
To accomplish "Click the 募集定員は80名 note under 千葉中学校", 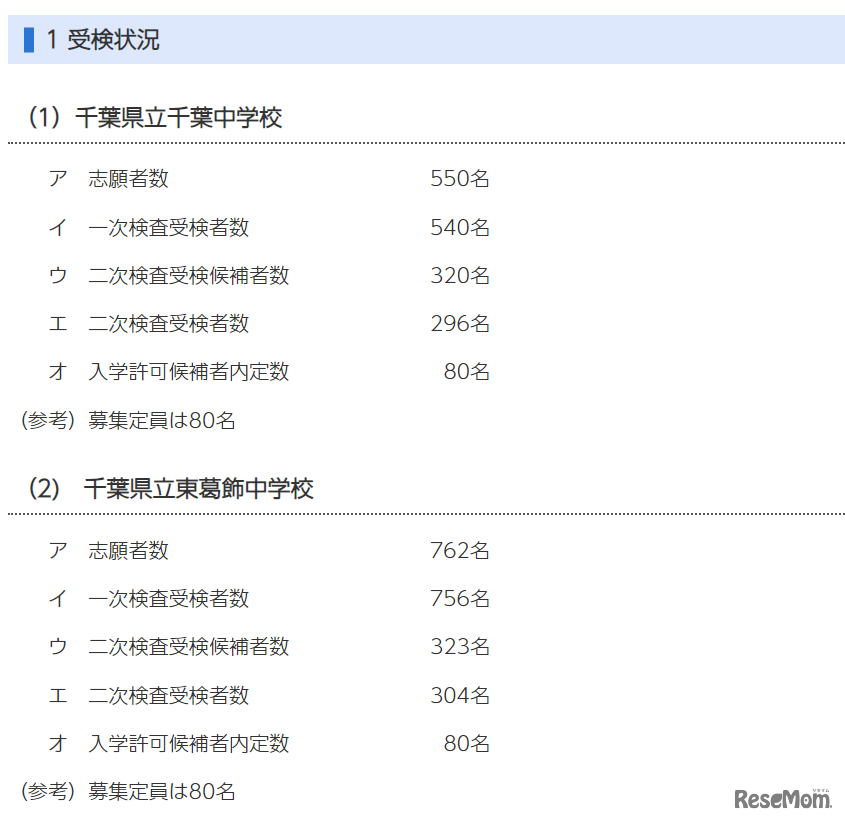I will point(162,421).
